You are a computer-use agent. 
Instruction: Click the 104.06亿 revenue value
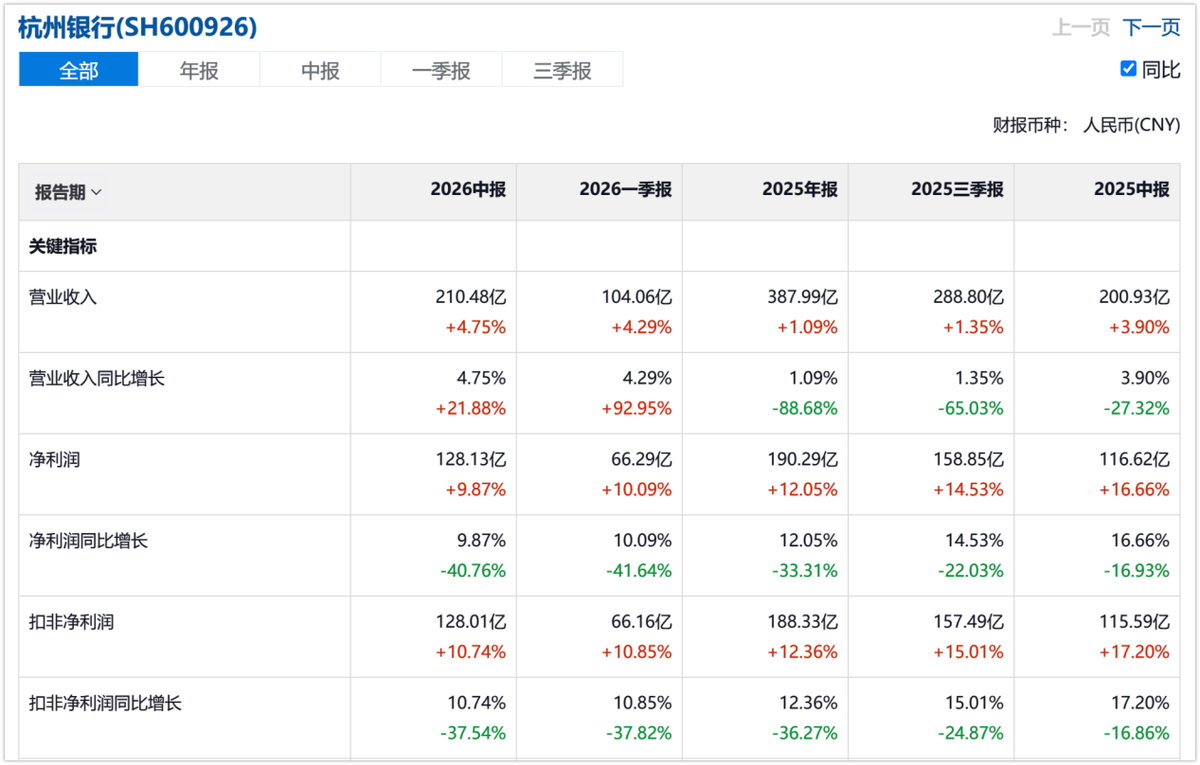click(x=637, y=297)
